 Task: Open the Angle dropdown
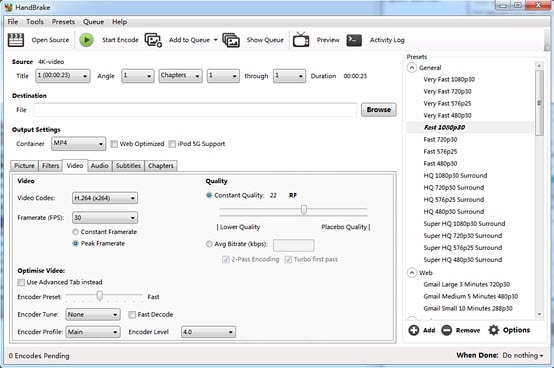tap(137, 76)
